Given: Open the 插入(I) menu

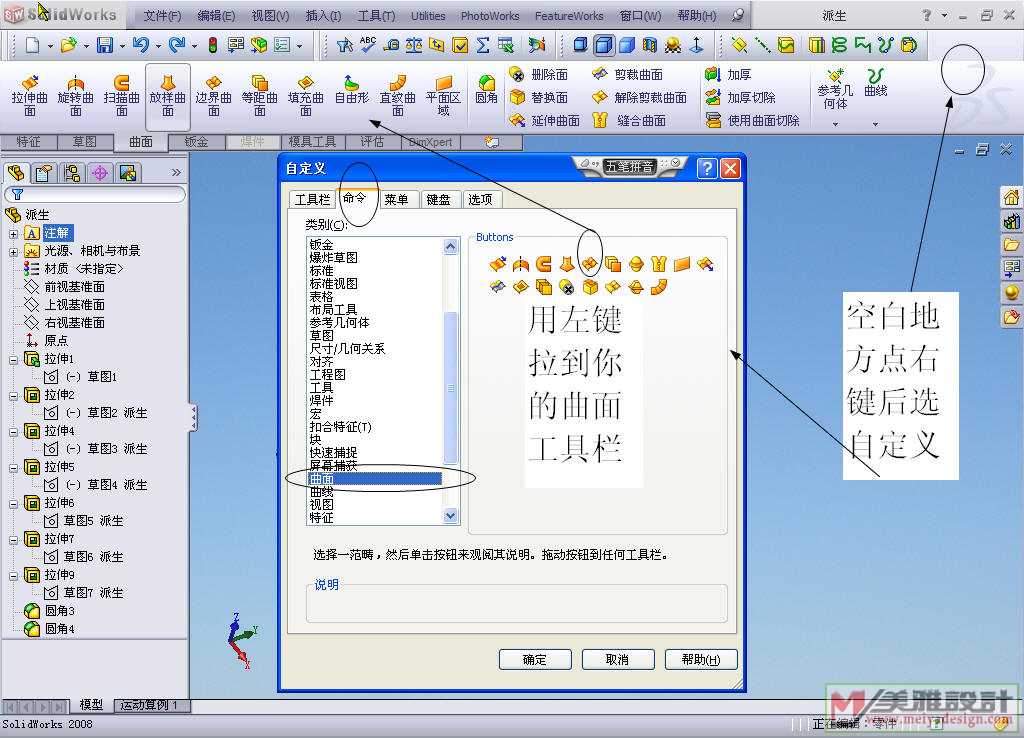Looking at the screenshot, I should click(323, 16).
